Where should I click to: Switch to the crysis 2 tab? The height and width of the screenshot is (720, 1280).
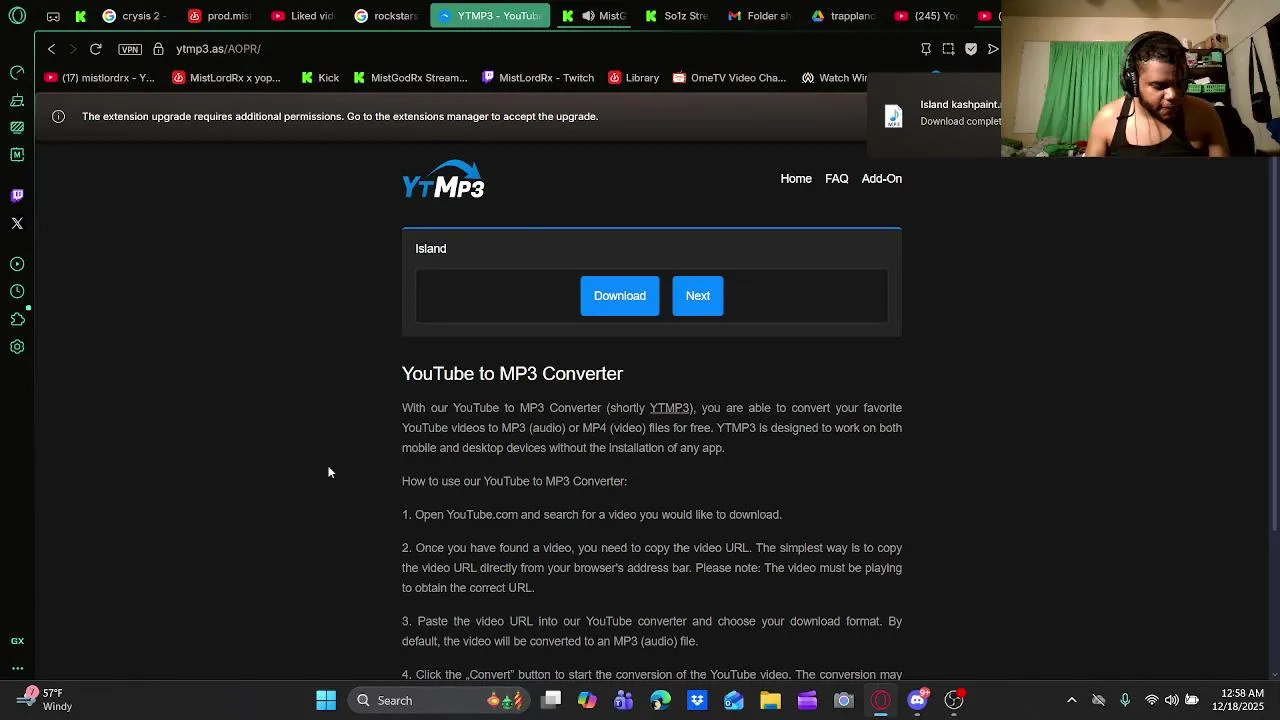(x=134, y=16)
